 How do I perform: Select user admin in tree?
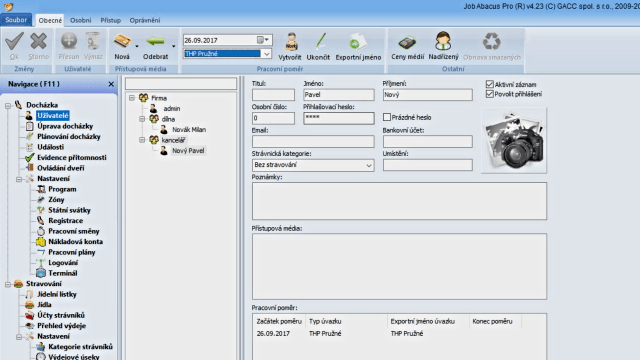click(171, 109)
